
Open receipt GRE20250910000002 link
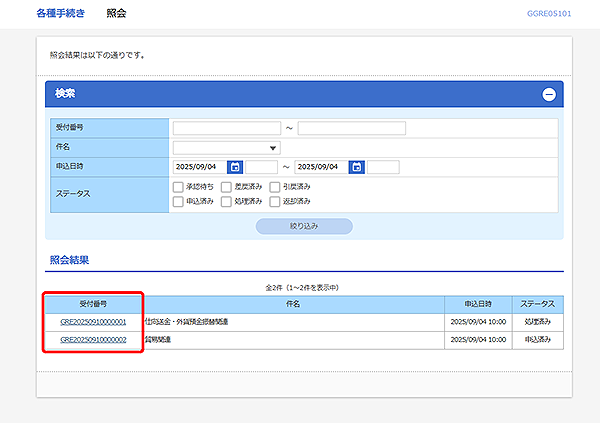[x=93, y=340]
